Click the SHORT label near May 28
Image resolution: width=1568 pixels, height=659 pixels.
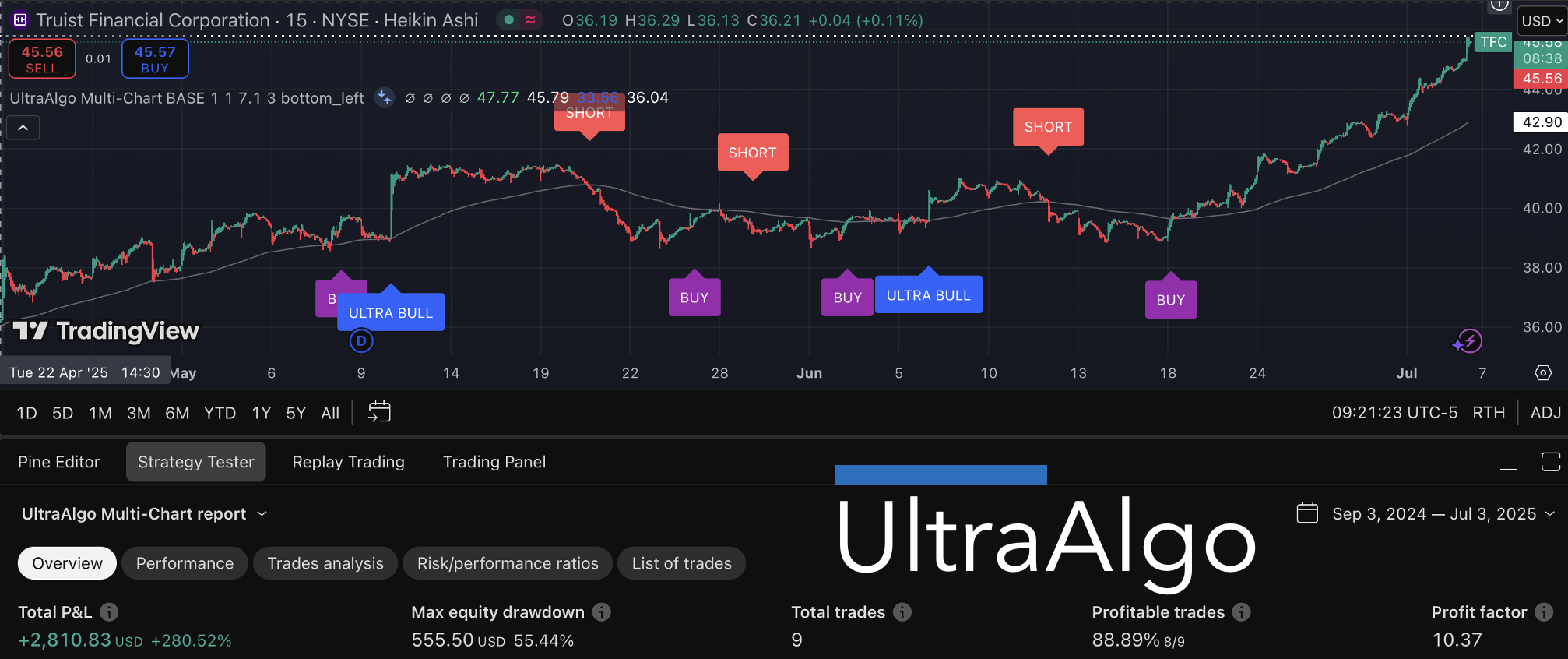pyautogui.click(x=752, y=153)
